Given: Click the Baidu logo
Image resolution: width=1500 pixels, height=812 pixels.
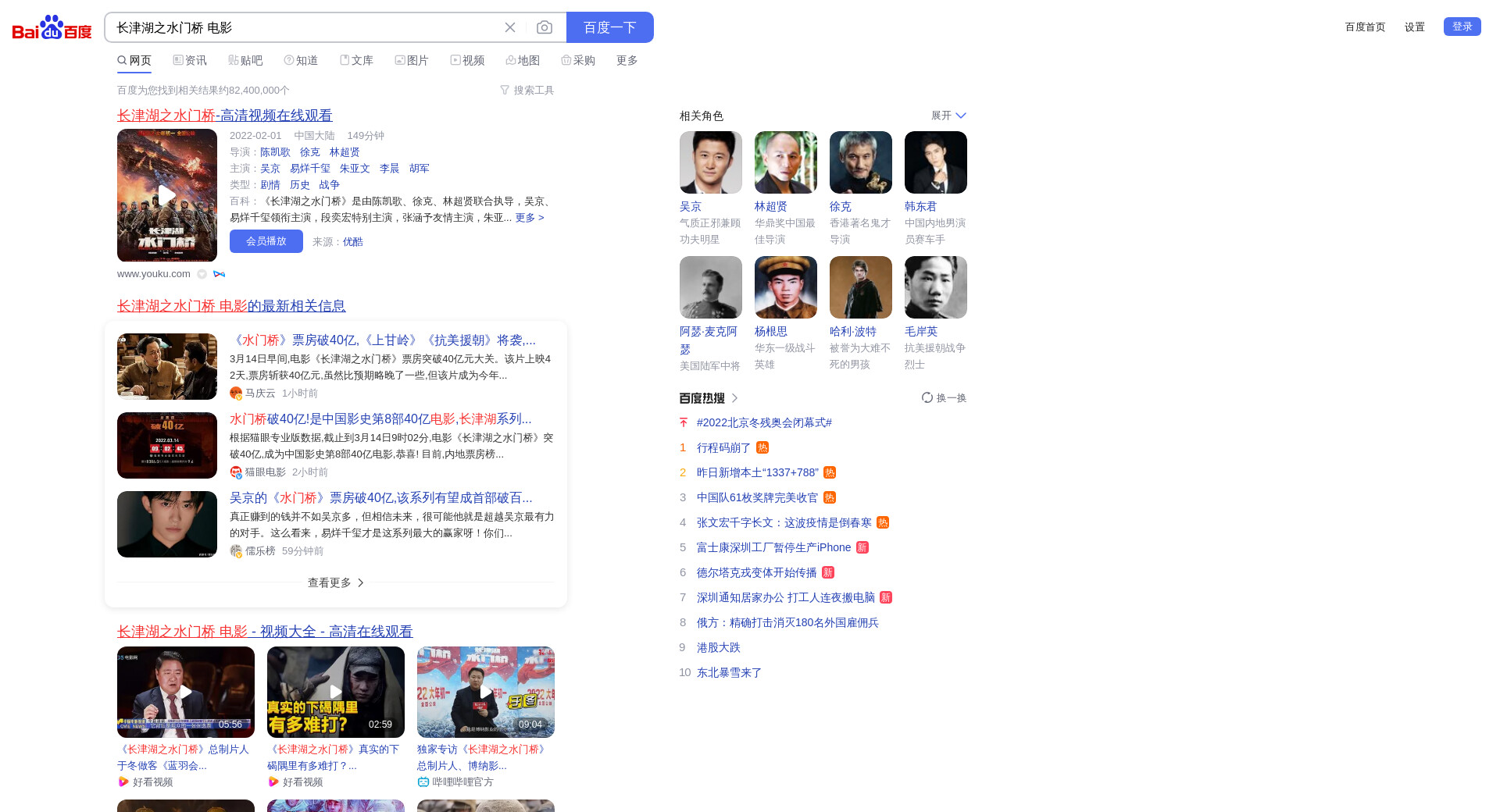Looking at the screenshot, I should click(52, 27).
